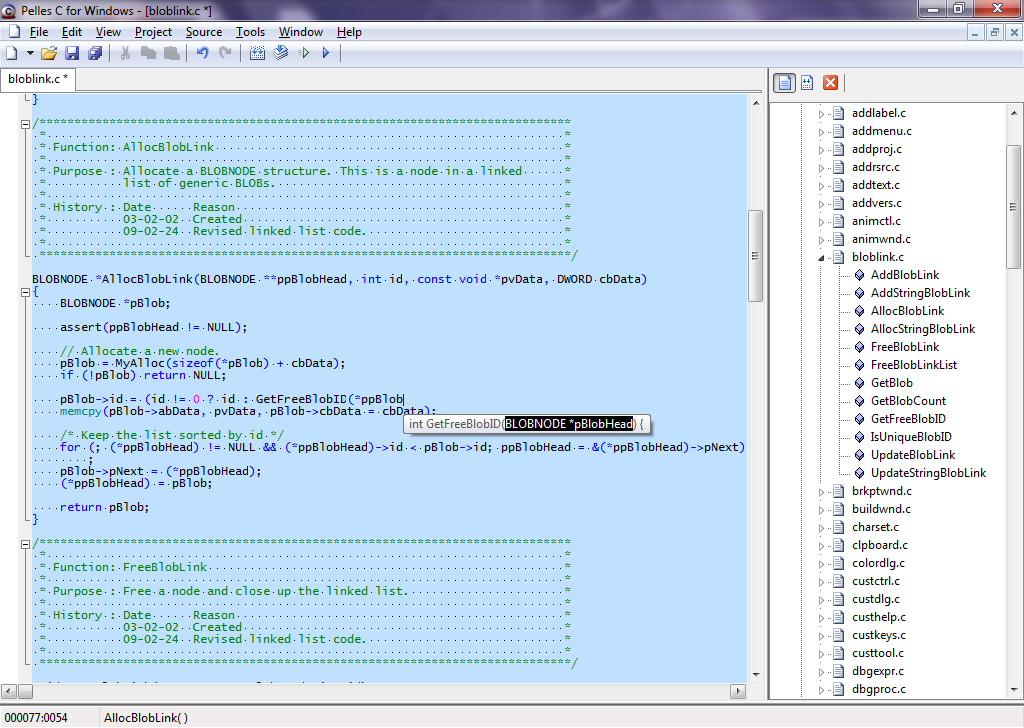Click the Undo arrow icon
Screen dimensions: 1024x728
[202, 53]
